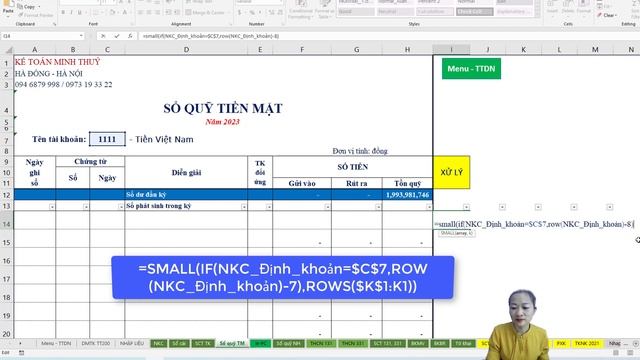The image size is (640, 360).
Task: Select column header K
Action: [x=523, y=50]
